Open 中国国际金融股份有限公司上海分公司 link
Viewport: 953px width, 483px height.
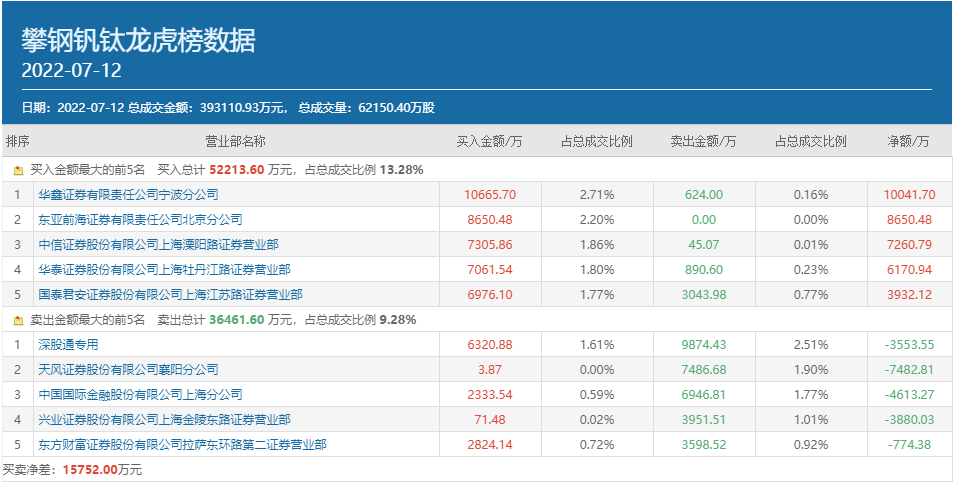pyautogui.click(x=140, y=394)
